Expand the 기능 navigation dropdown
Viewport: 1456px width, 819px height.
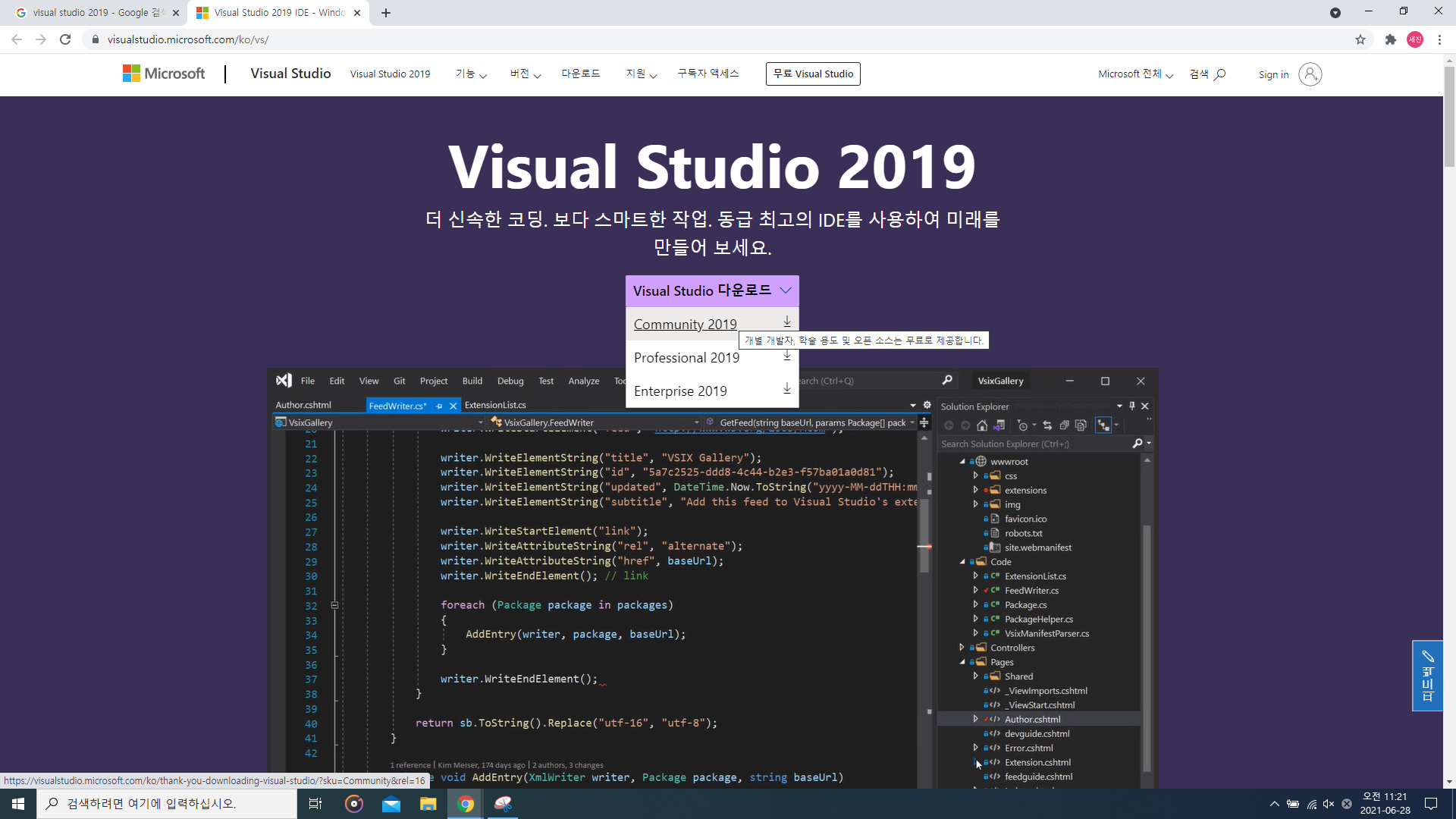[x=471, y=74]
